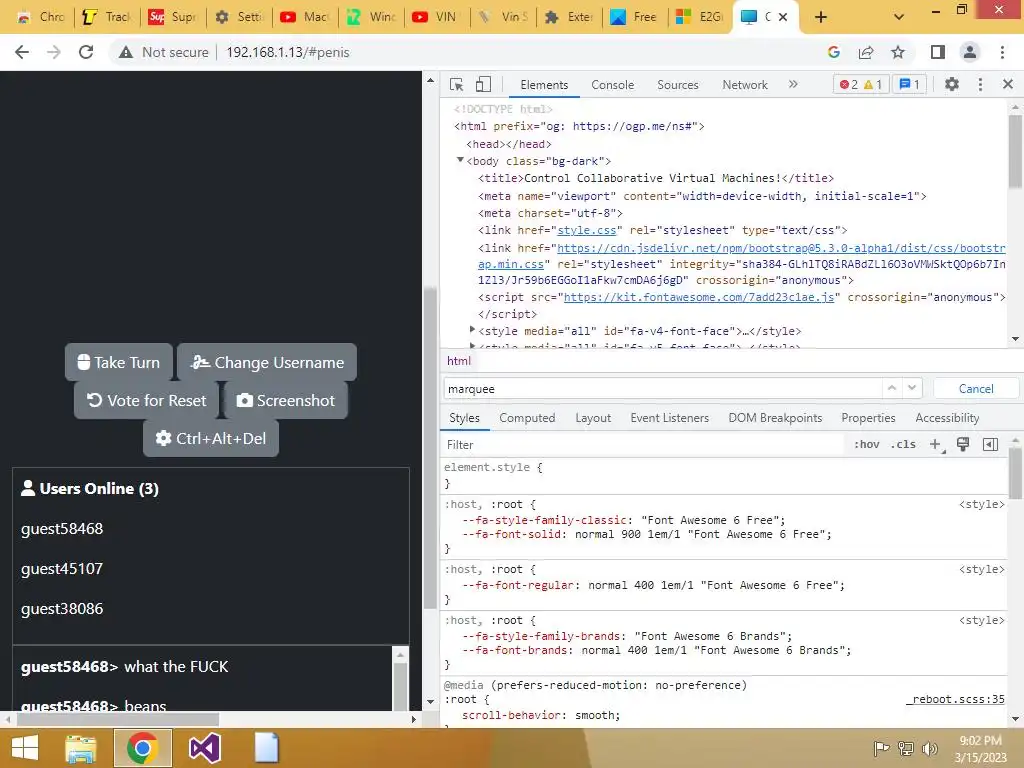Click the Google search icon in toolbar
The image size is (1024, 768).
pyautogui.click(x=833, y=52)
